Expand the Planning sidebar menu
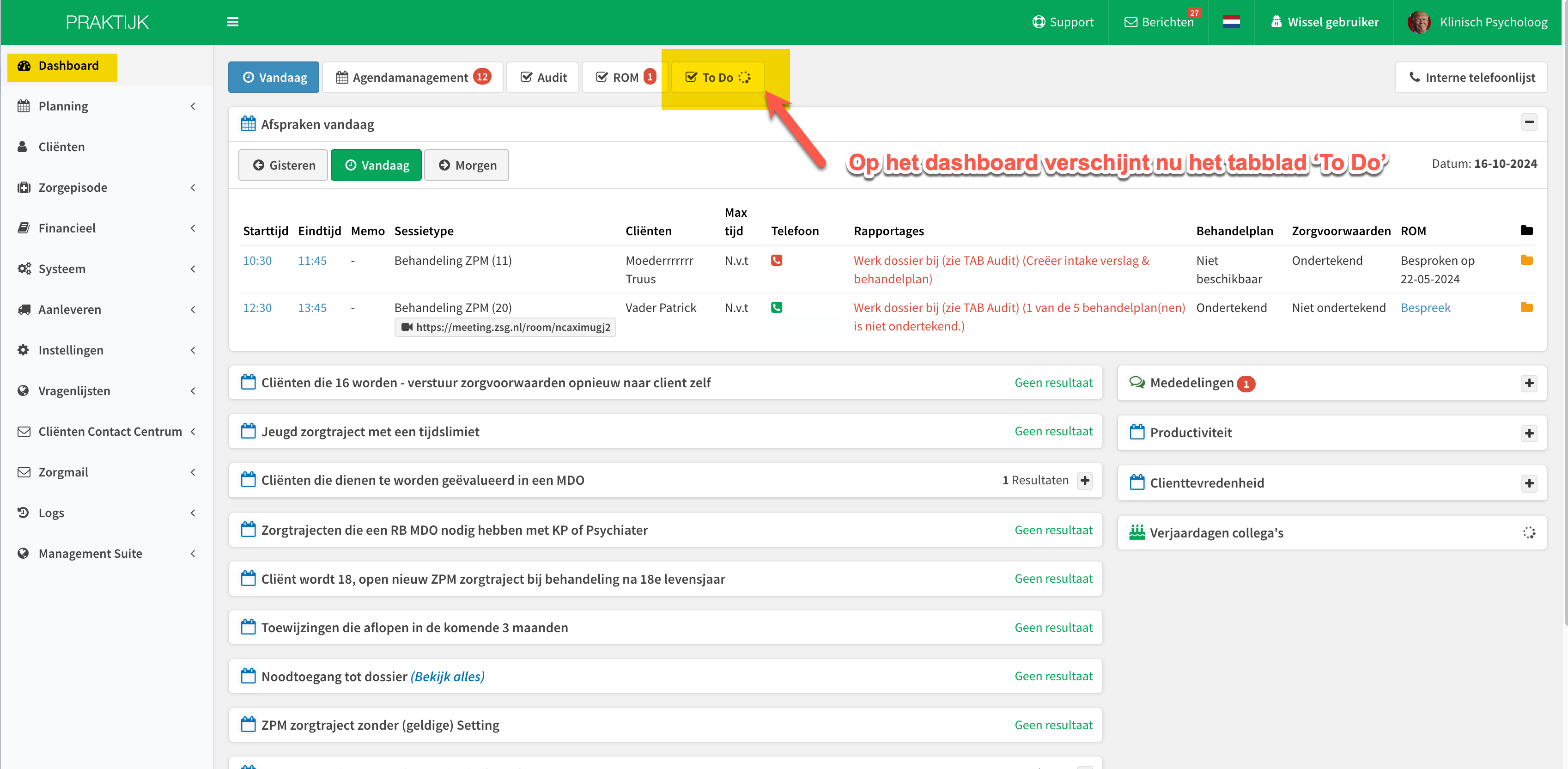1568x769 pixels. point(107,107)
